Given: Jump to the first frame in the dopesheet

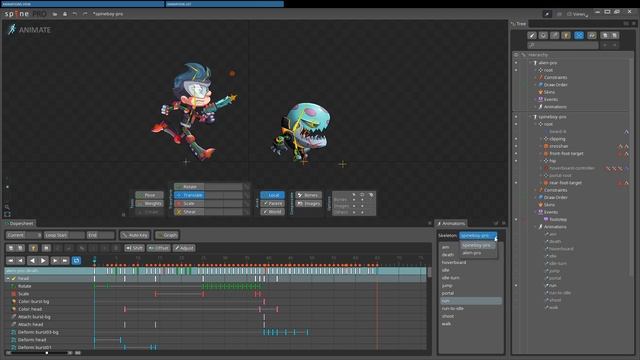Looking at the screenshot, I should tap(11, 260).
